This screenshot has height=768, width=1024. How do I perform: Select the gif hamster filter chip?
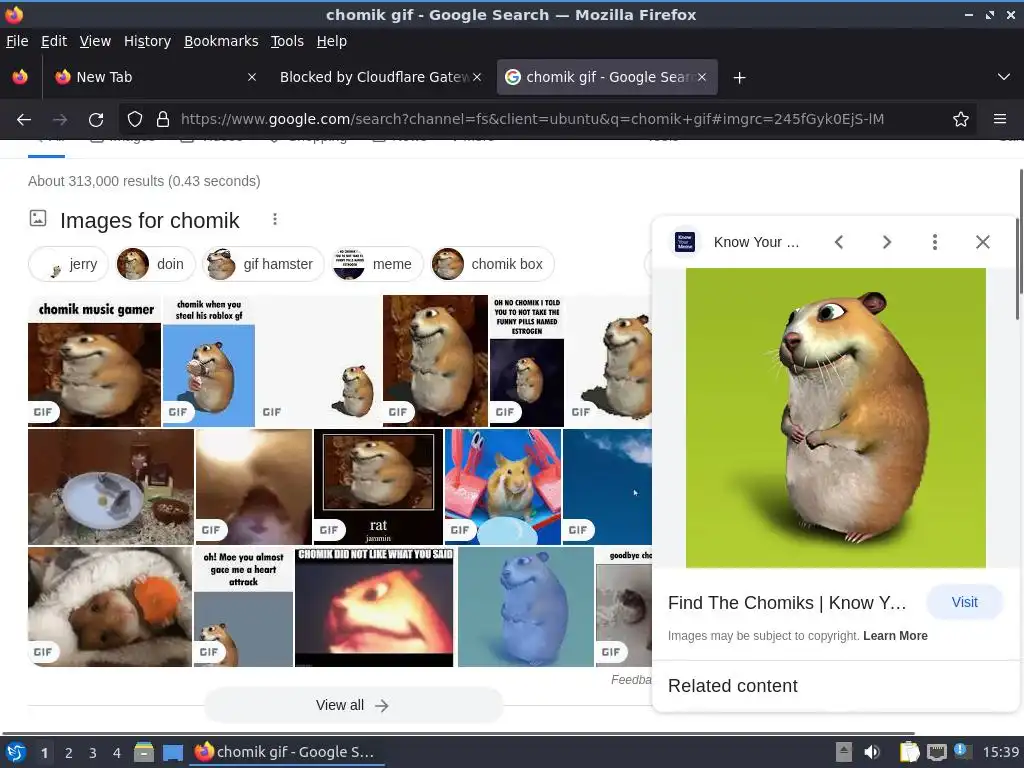pos(263,264)
